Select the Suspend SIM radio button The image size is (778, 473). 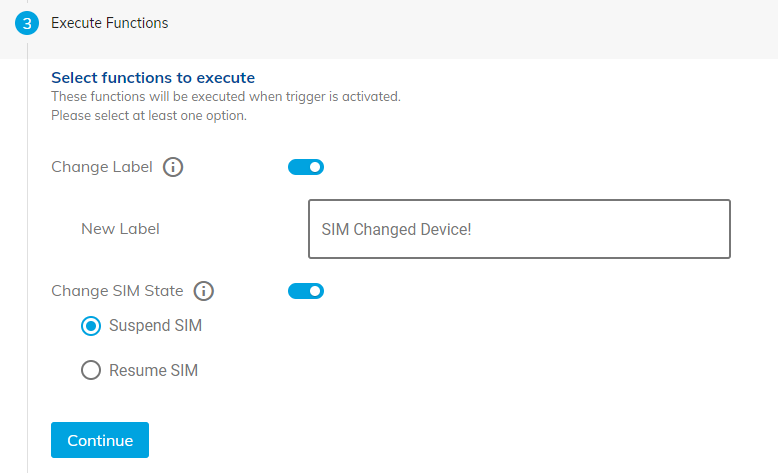[x=91, y=326]
